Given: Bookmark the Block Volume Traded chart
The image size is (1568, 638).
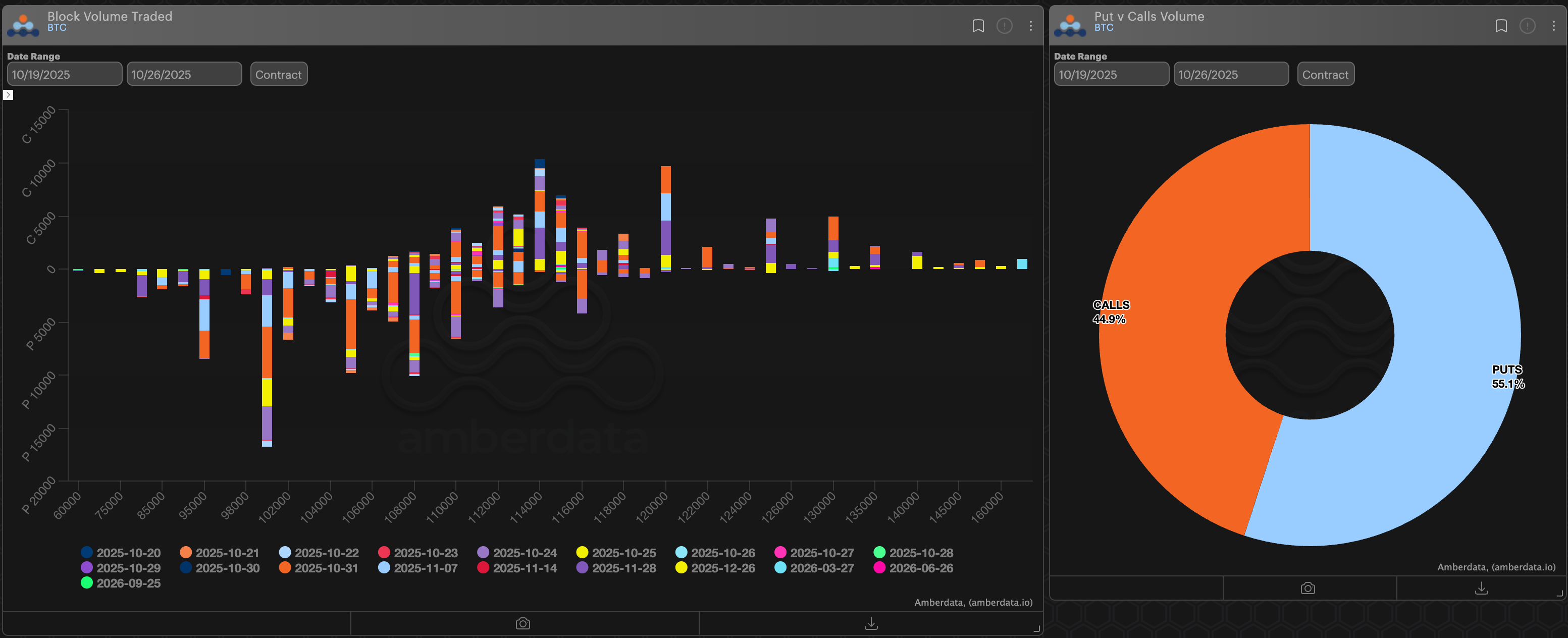Looking at the screenshot, I should [x=977, y=26].
